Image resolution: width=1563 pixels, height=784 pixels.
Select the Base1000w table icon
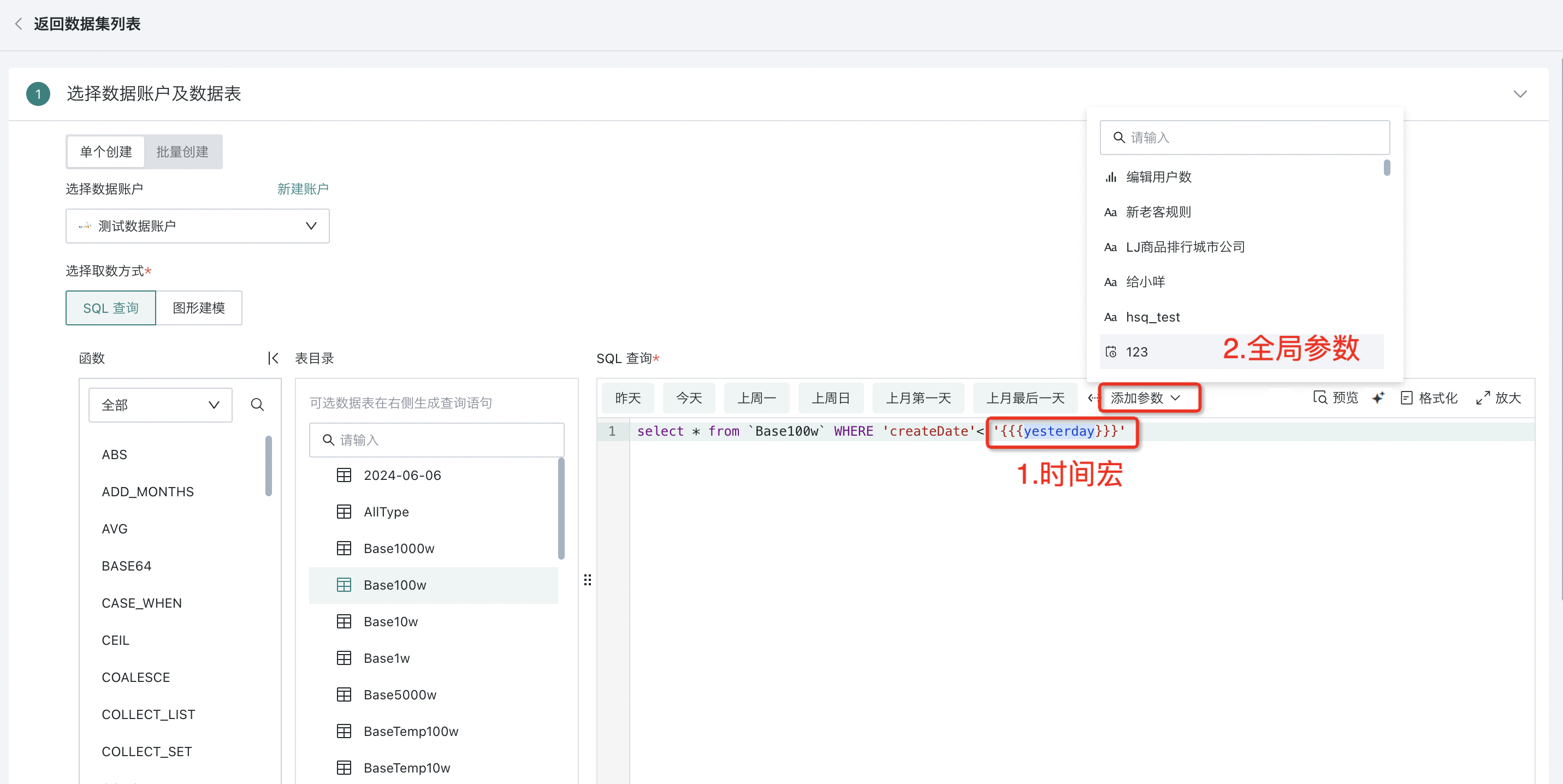344,548
